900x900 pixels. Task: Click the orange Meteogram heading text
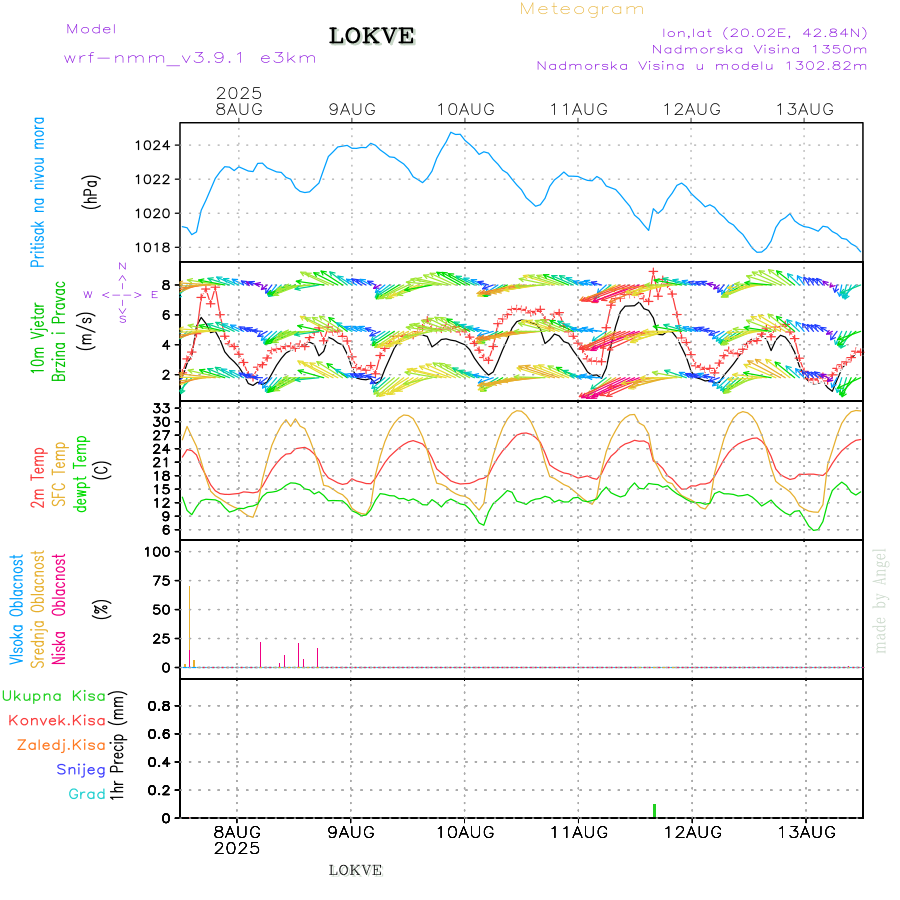tap(582, 9)
